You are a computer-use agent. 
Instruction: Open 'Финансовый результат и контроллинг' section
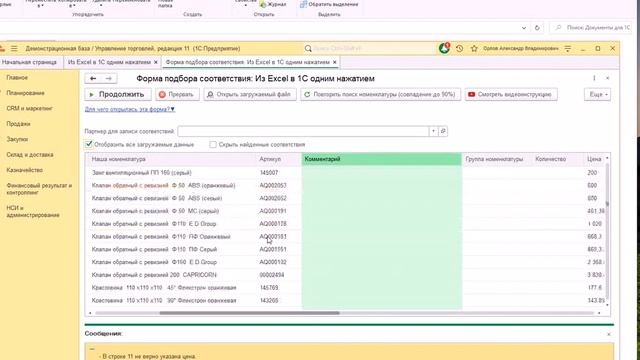click(x=39, y=189)
